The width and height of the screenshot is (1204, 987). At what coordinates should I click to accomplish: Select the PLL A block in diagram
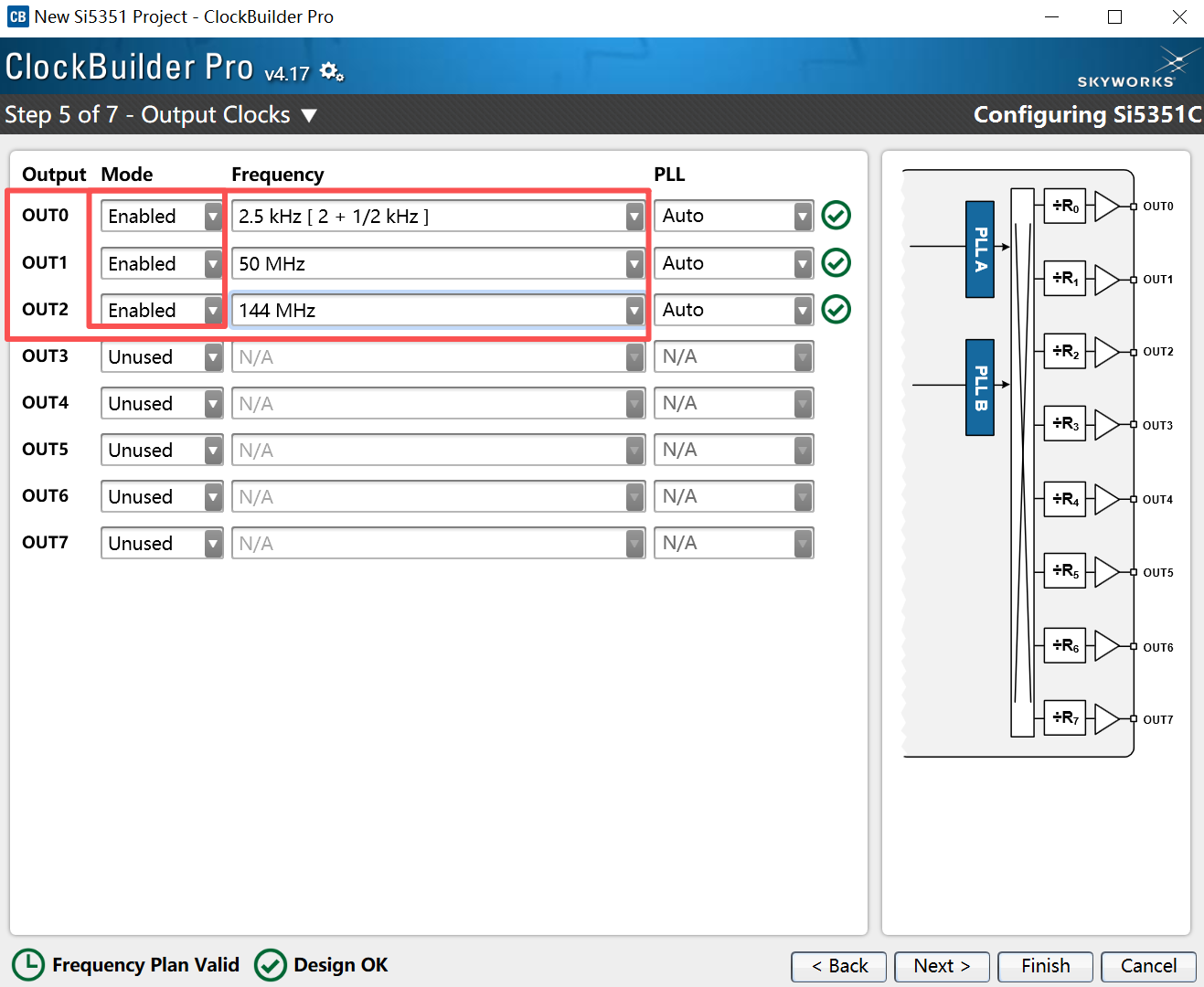point(980,249)
